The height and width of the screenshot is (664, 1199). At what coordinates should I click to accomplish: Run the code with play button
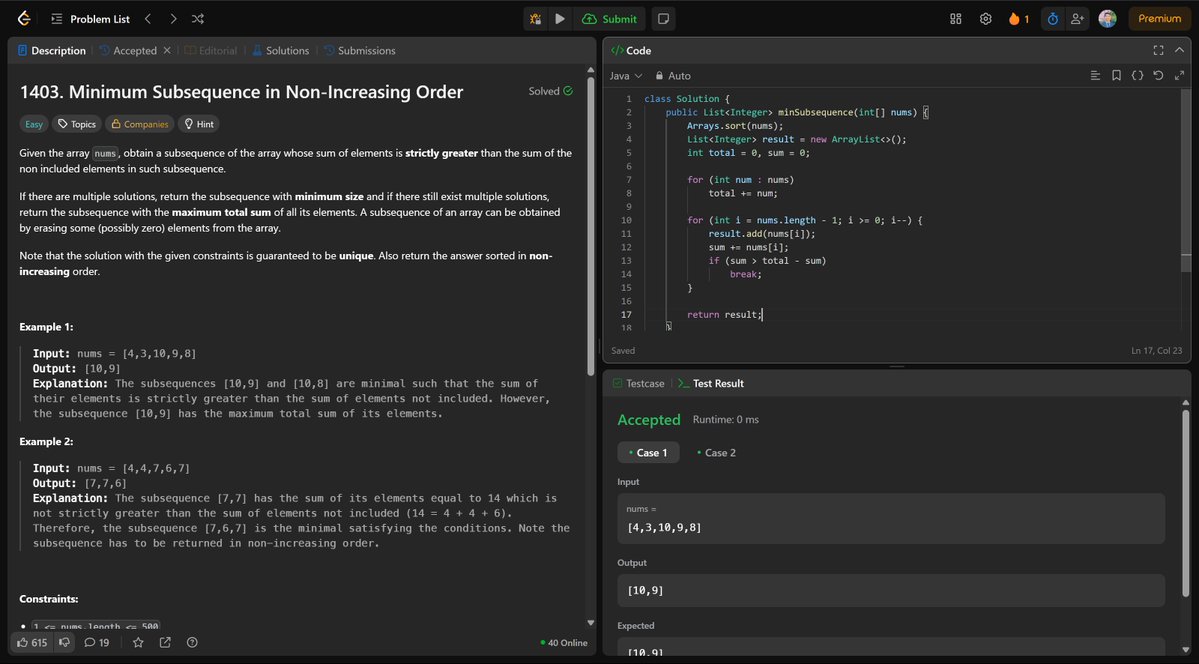[560, 19]
